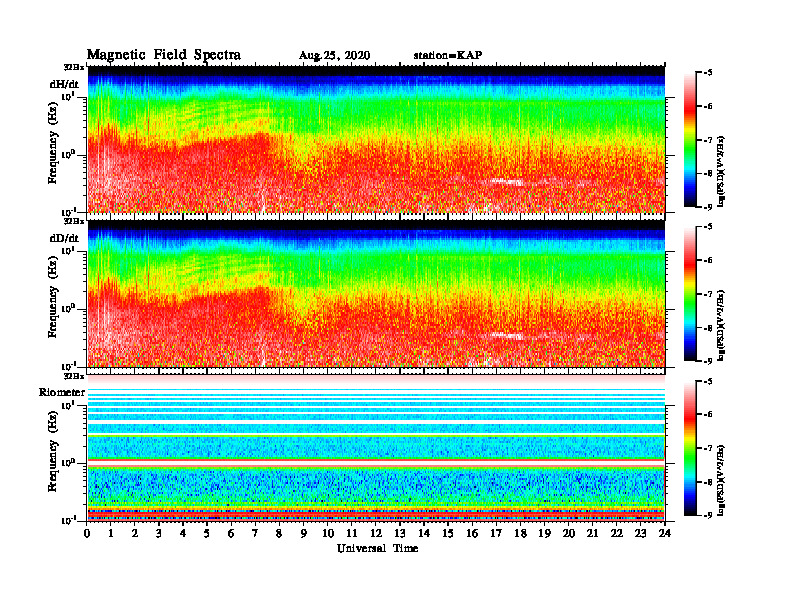Screen dimensions: 792x612
Task: Click the "Magnetic Field Spectra" title
Action: pos(164,55)
